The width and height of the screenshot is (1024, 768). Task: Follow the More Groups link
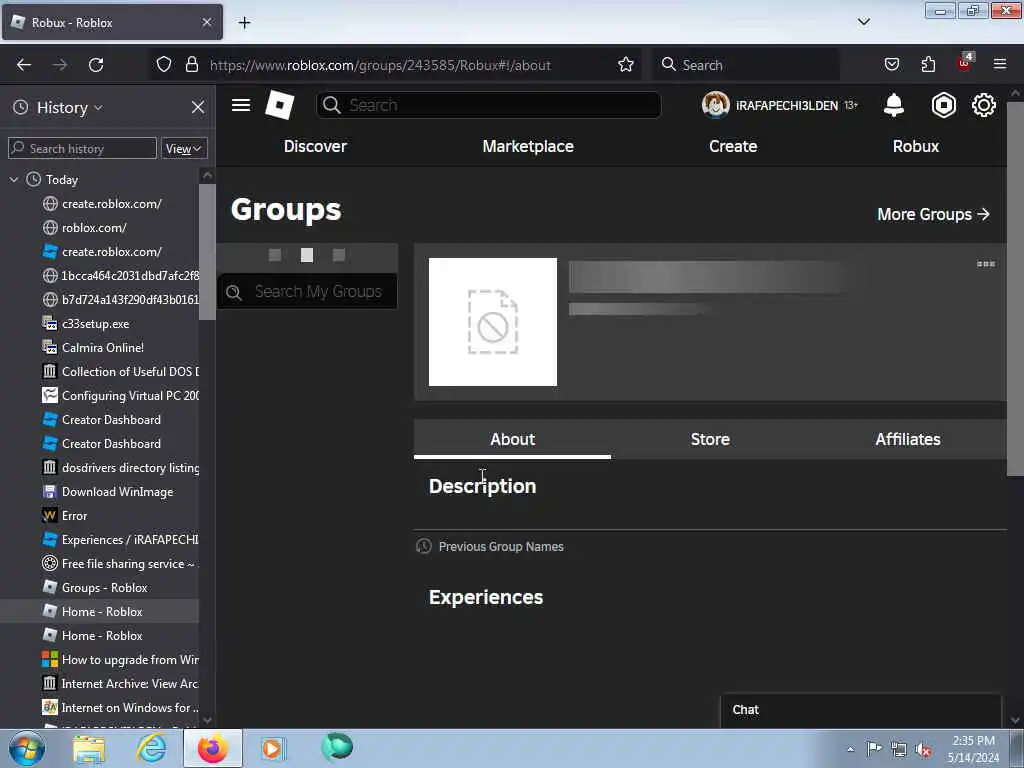pos(933,214)
